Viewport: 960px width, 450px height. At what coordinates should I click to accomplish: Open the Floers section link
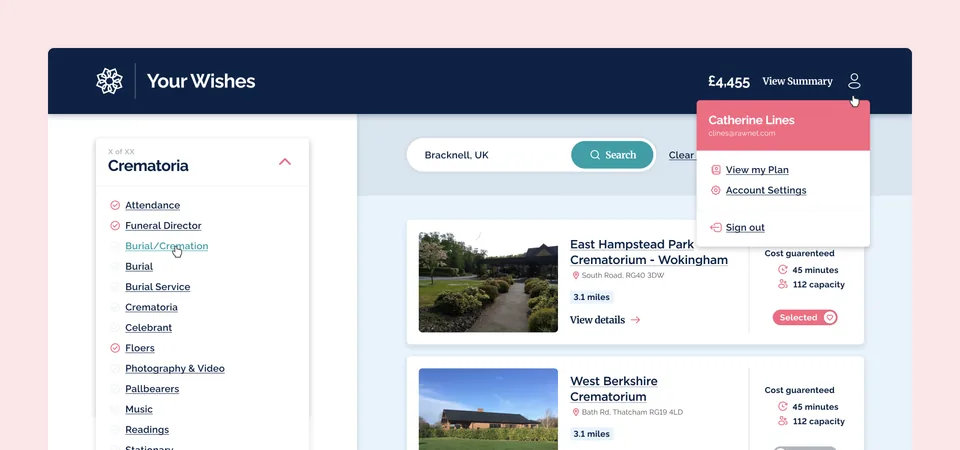point(140,348)
